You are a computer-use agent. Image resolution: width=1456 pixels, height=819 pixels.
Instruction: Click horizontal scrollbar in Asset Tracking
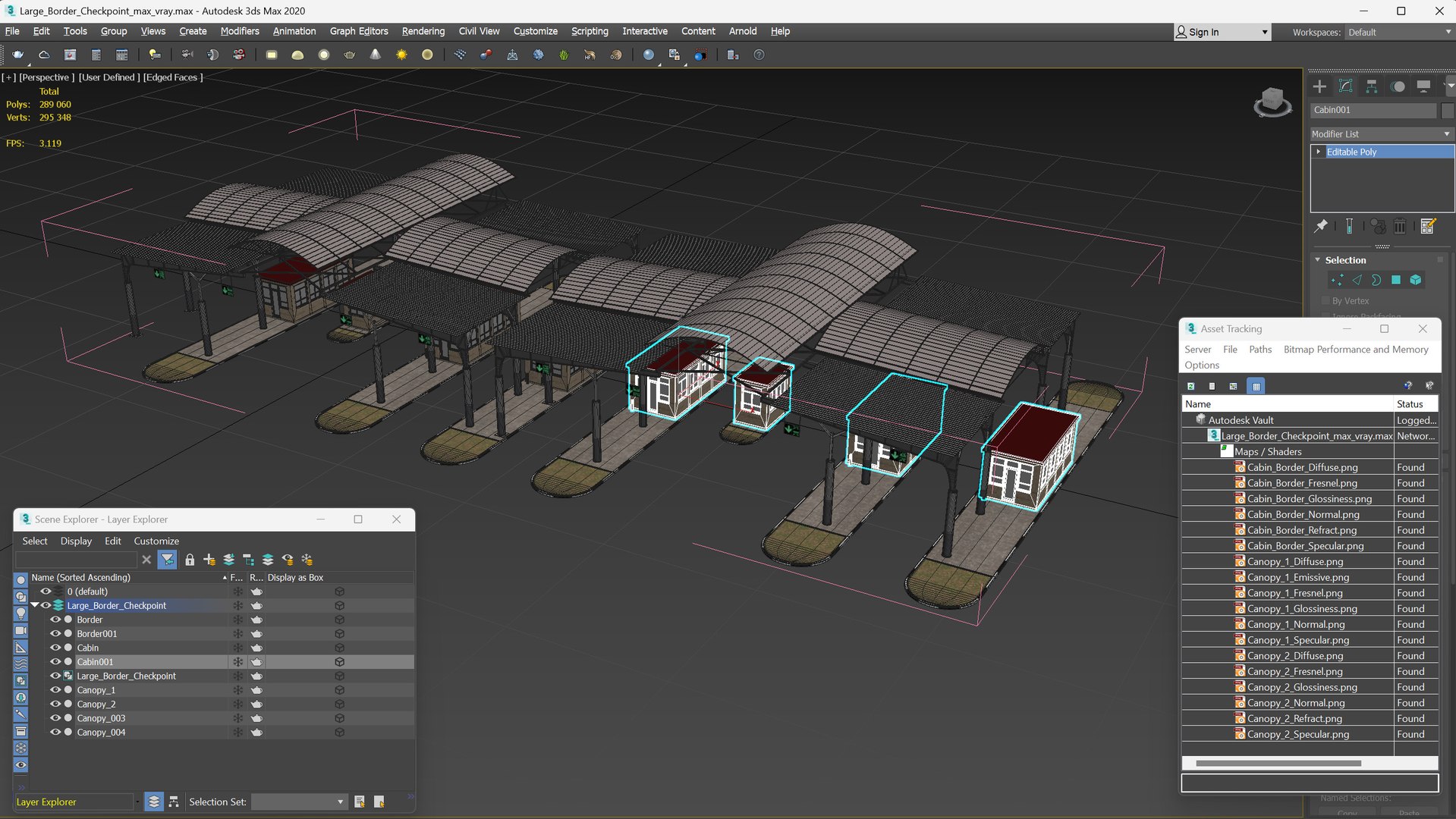pyautogui.click(x=1278, y=763)
